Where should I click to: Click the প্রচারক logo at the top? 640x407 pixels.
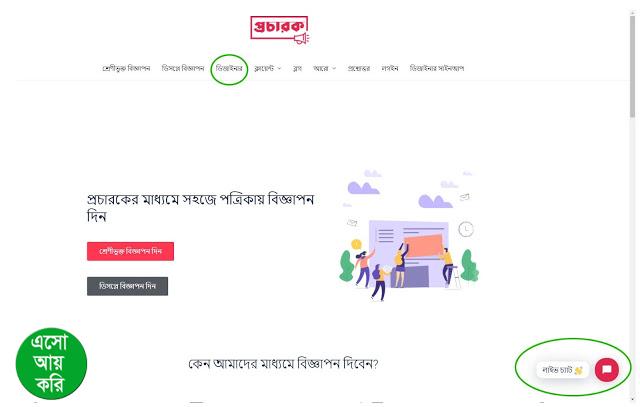click(x=280, y=29)
